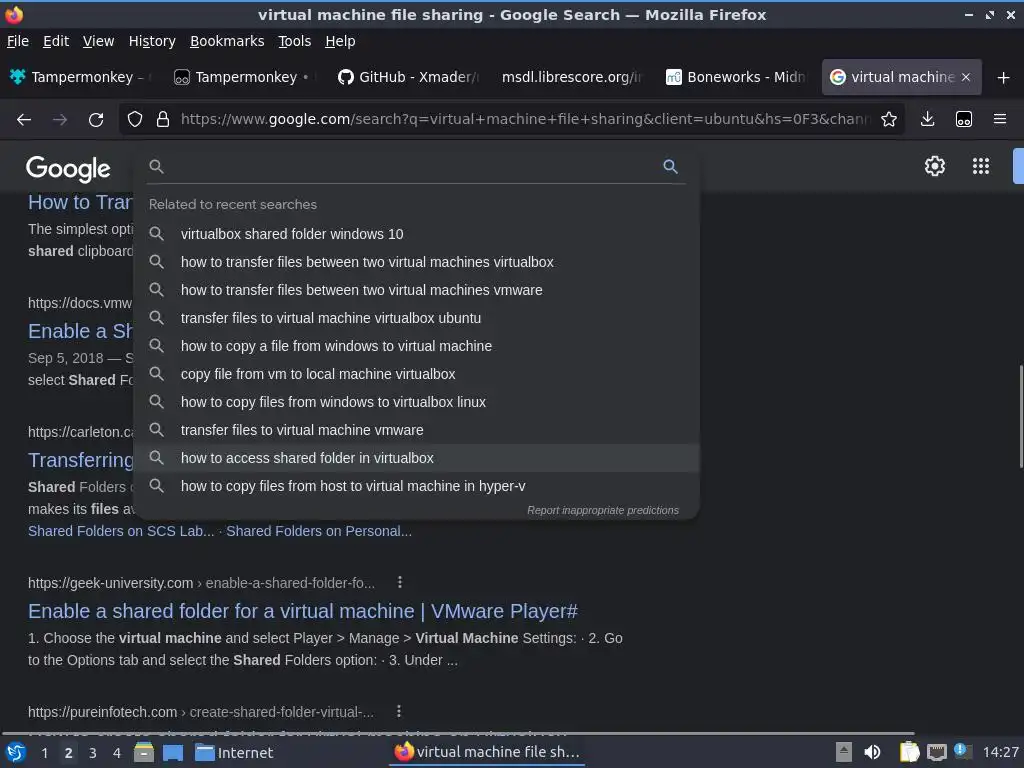Open Shared Folders on Personal link
1024x768 pixels.
point(319,531)
